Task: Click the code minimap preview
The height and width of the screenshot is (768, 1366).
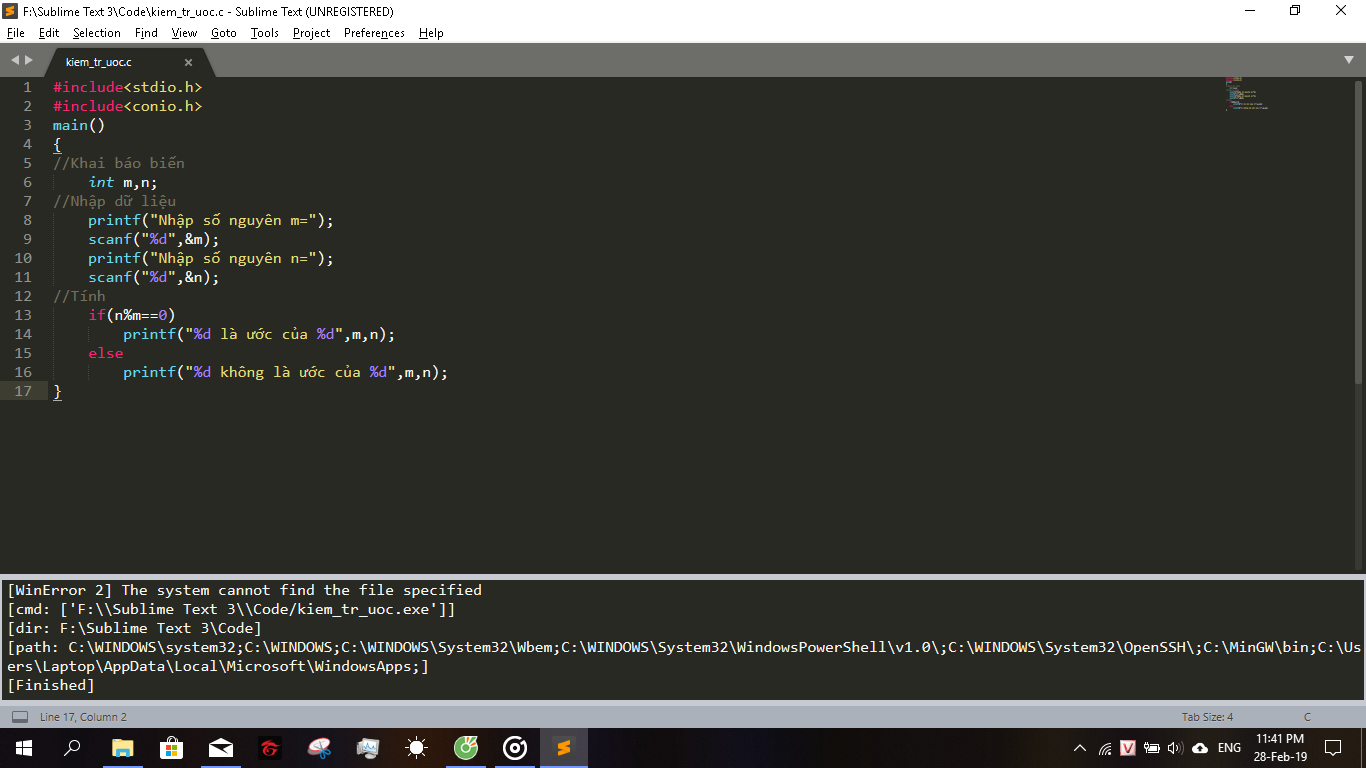Action: pyautogui.click(x=1246, y=93)
